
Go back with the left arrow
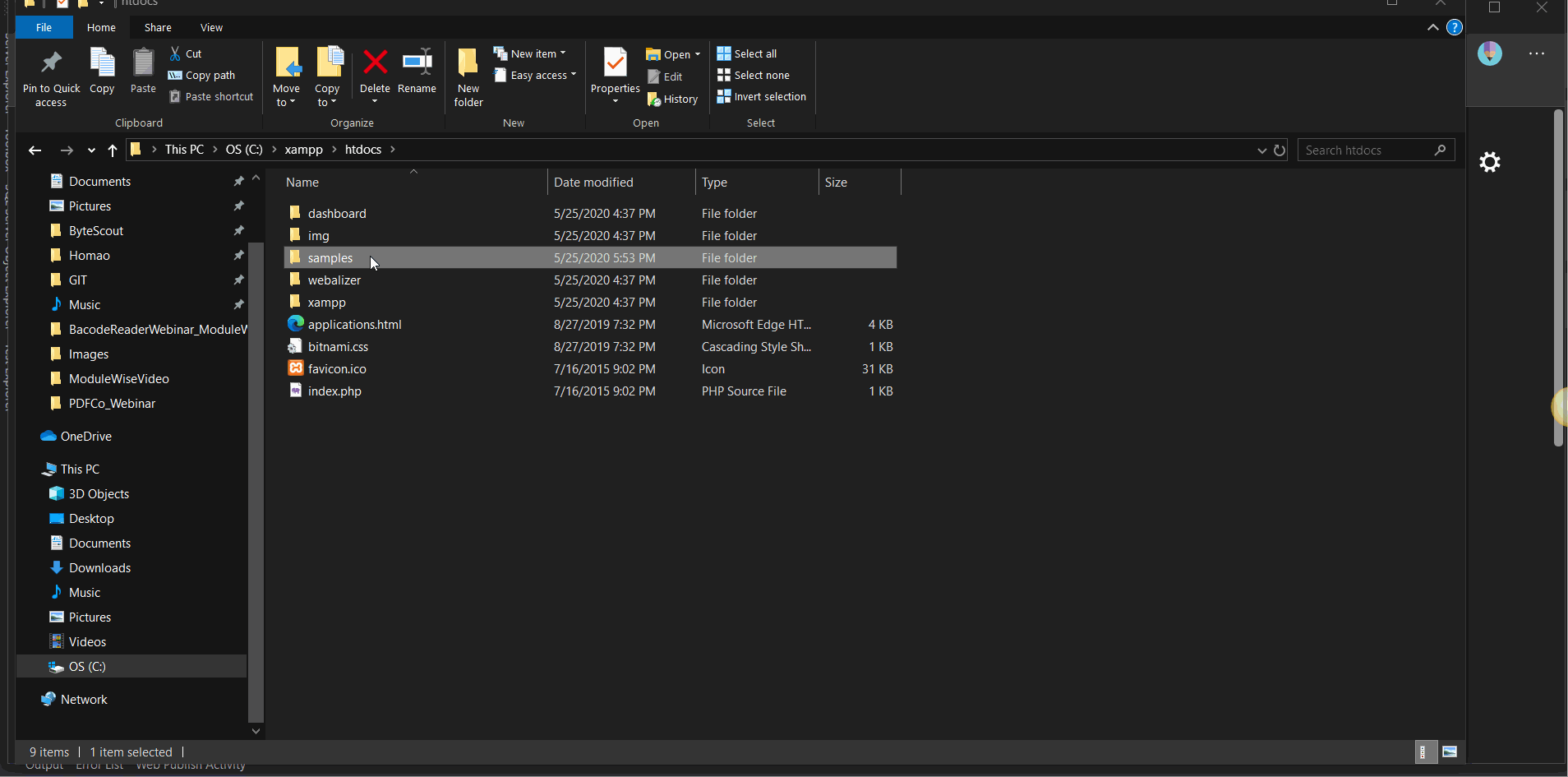pyautogui.click(x=35, y=150)
